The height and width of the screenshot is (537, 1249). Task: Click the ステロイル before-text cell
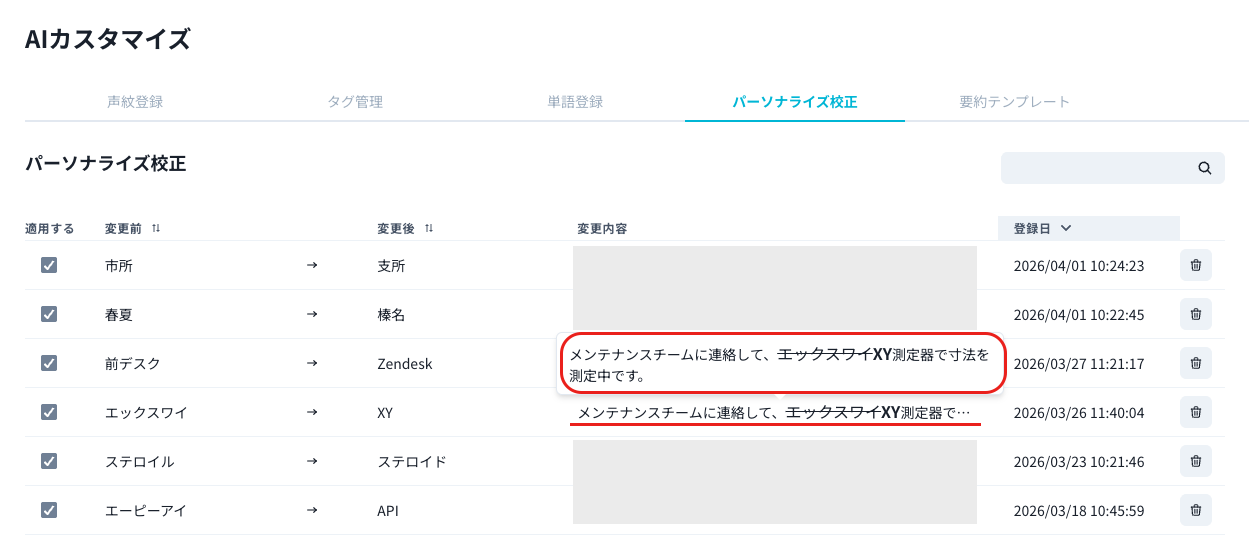[140, 461]
